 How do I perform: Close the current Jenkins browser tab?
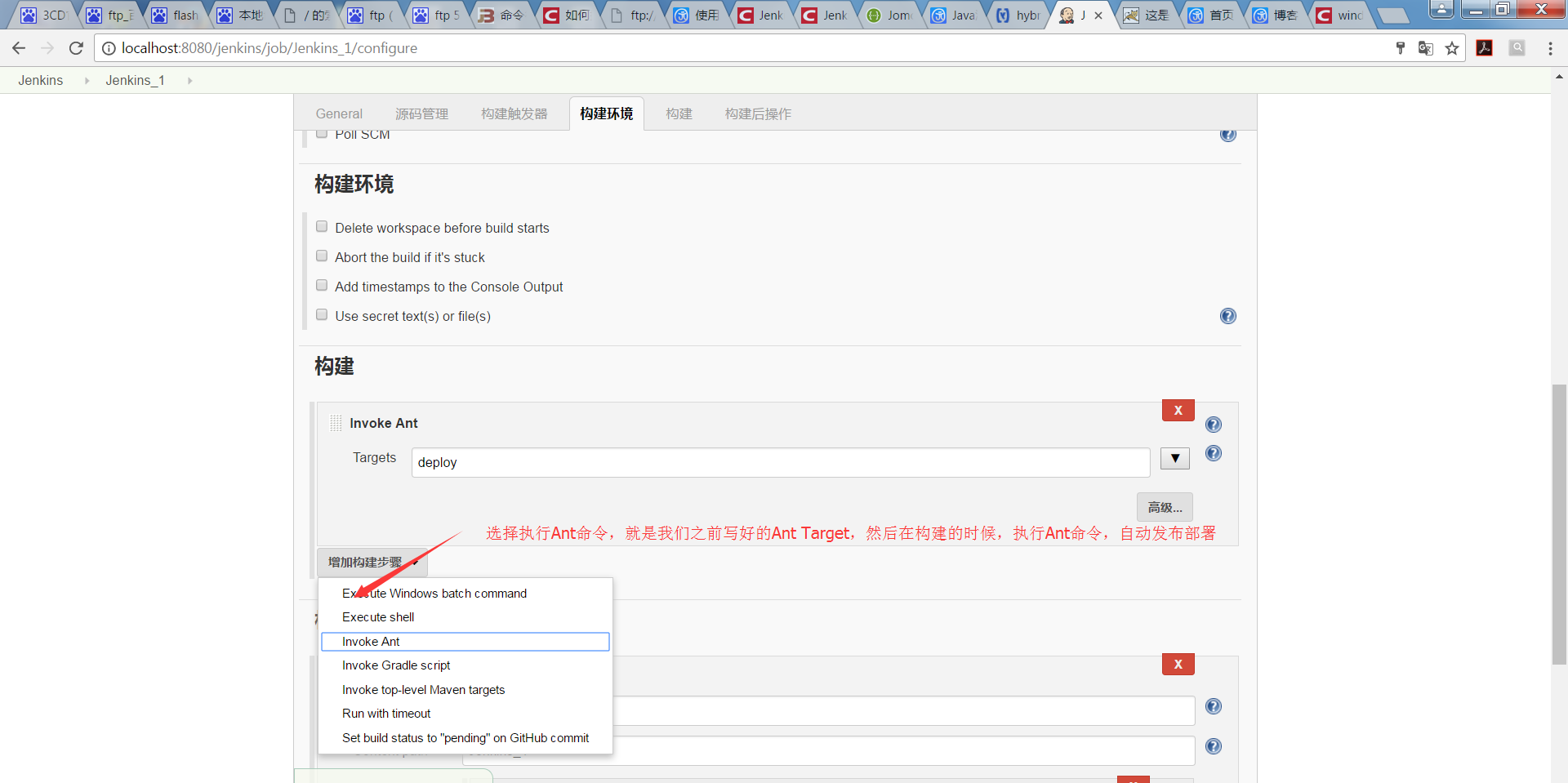pyautogui.click(x=1098, y=16)
